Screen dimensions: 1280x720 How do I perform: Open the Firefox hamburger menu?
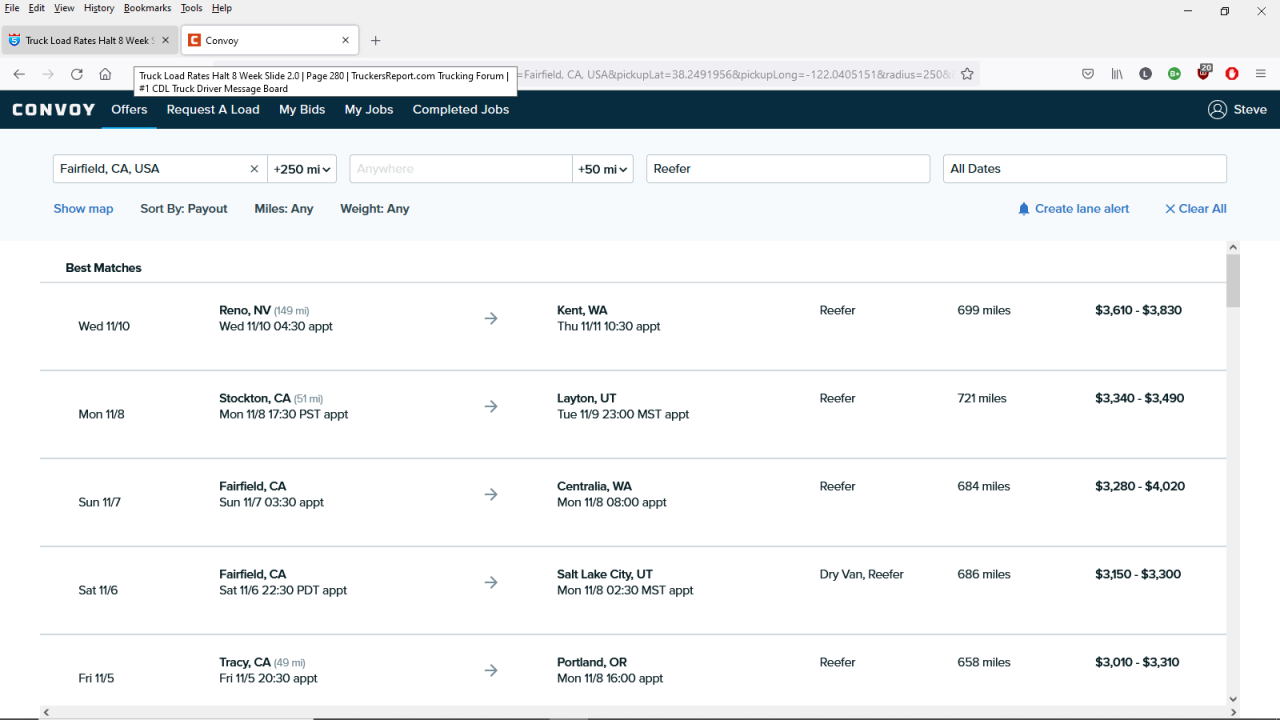tap(1261, 74)
